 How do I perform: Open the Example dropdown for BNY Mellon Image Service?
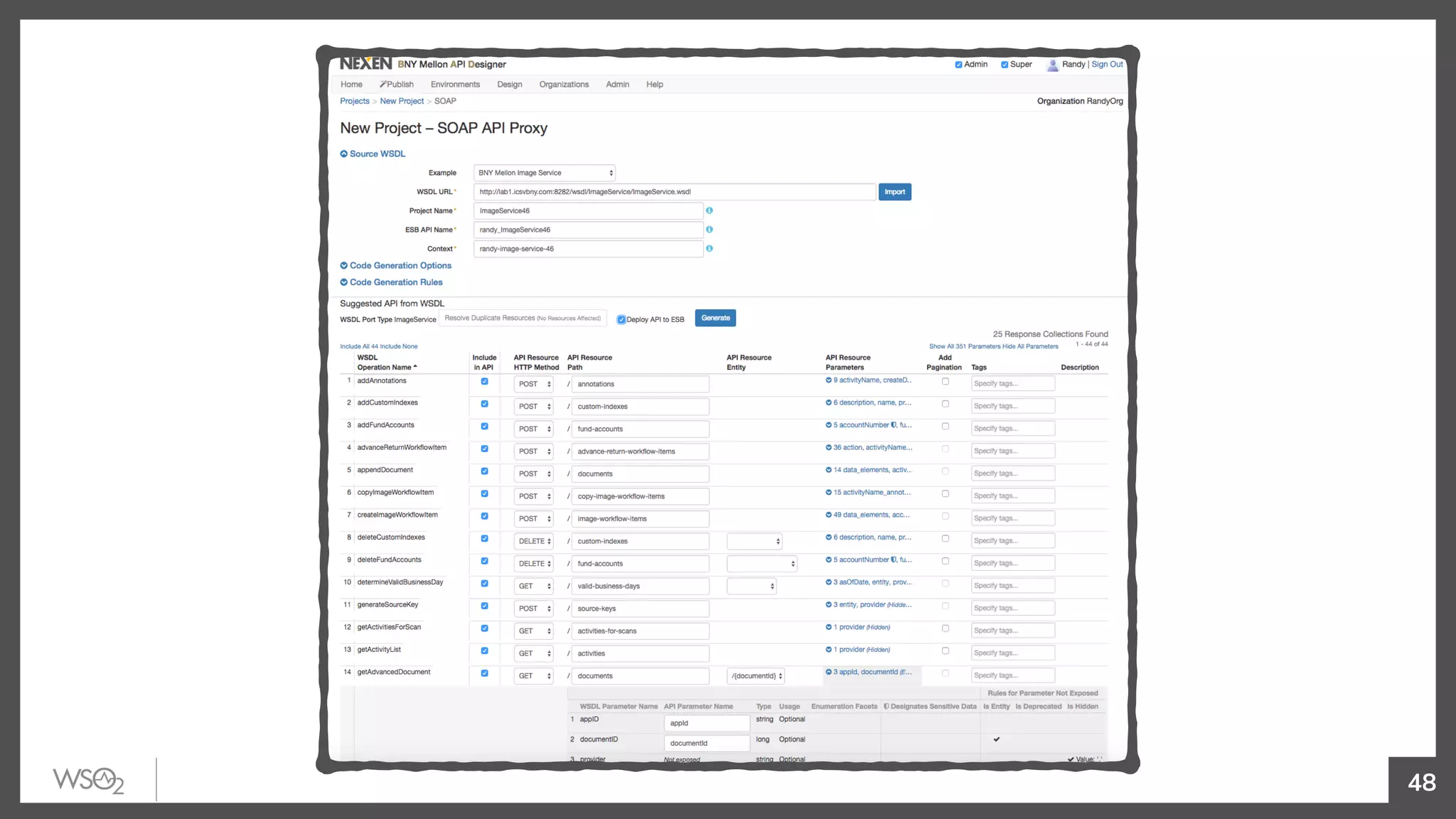[x=544, y=173]
